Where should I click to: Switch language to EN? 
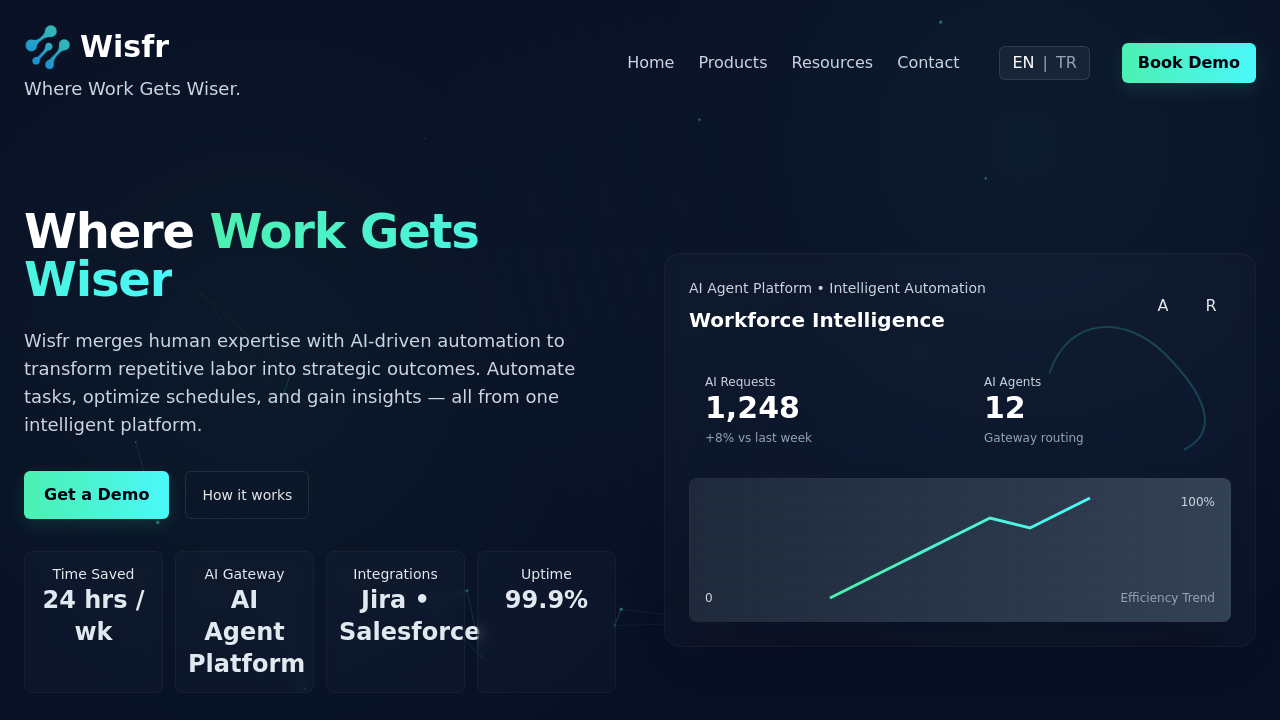[1023, 63]
